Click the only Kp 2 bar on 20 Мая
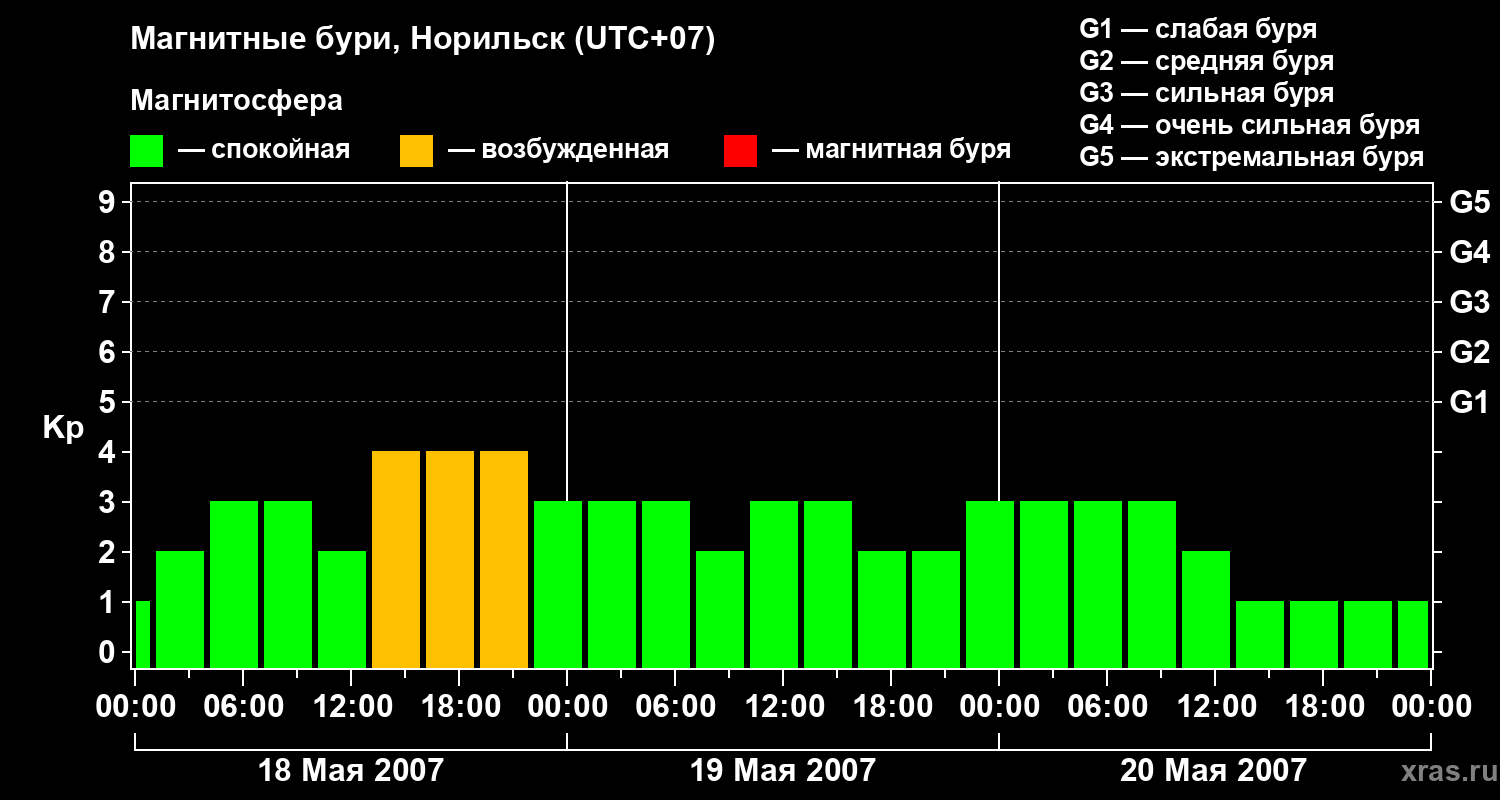This screenshot has width=1500, height=800. [x=1206, y=609]
